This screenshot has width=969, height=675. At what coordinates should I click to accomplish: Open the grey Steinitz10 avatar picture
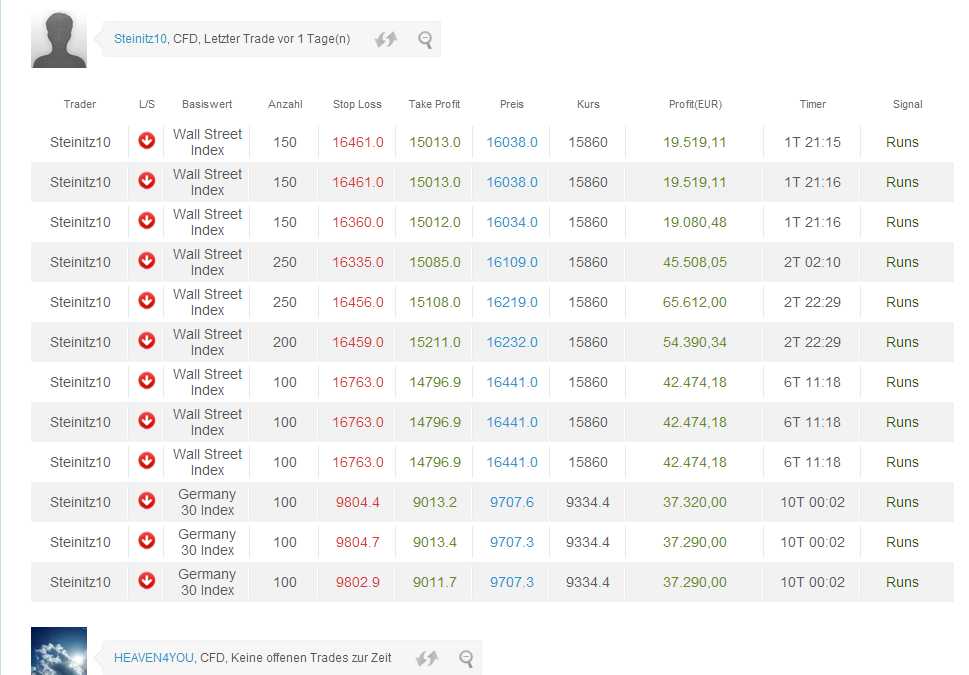click(x=59, y=40)
